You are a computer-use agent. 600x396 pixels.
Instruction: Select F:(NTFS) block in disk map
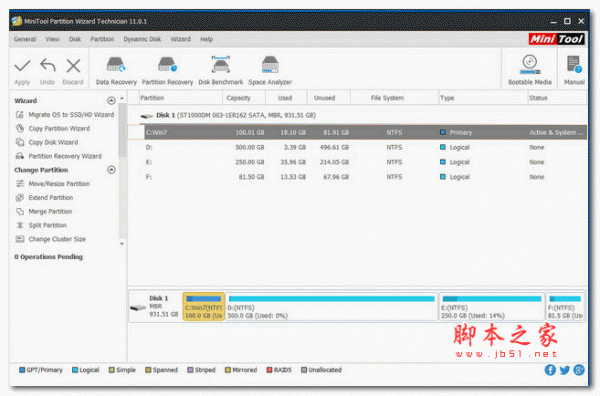click(x=565, y=307)
